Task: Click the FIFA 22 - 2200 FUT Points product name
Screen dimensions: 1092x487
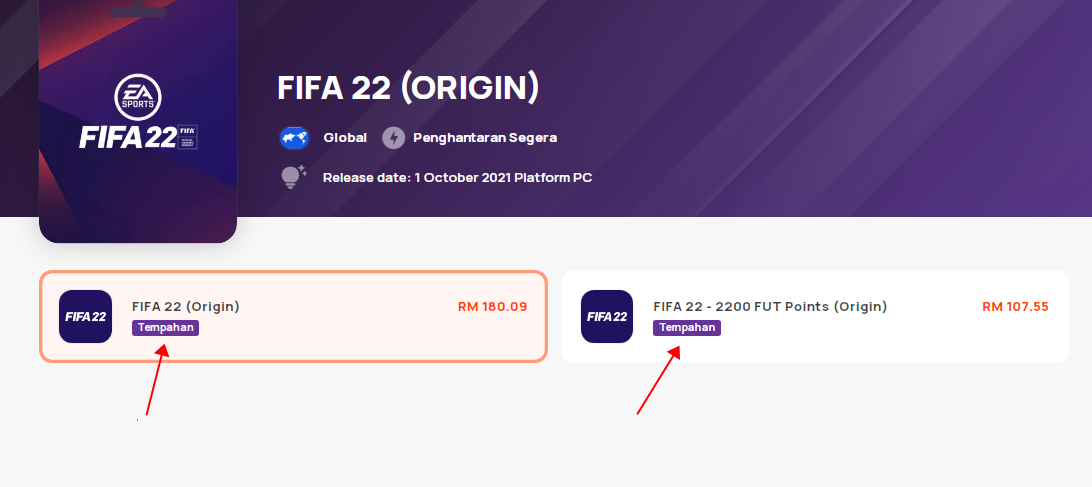Action: coord(770,307)
